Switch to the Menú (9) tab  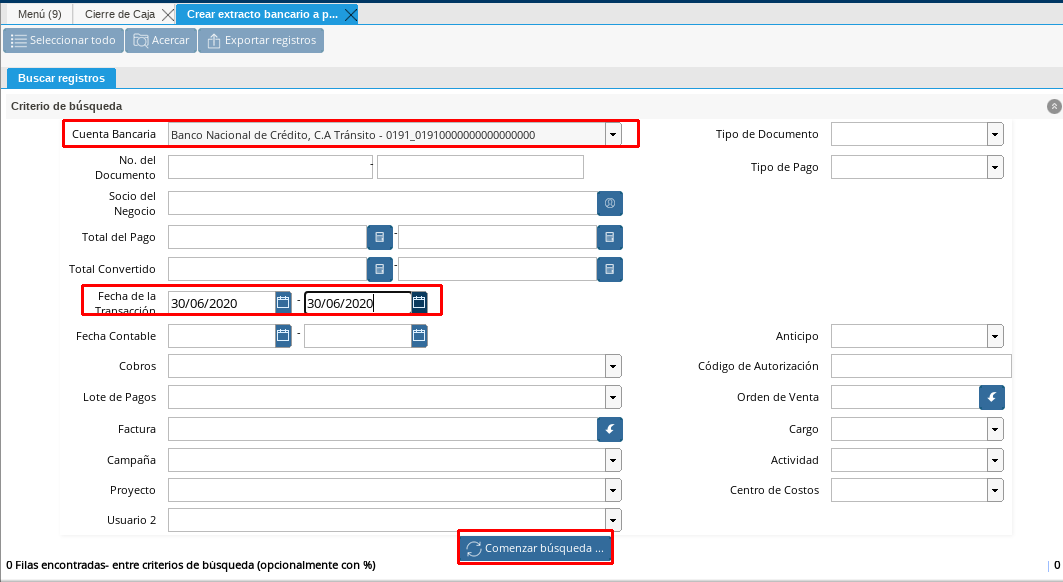click(39, 14)
